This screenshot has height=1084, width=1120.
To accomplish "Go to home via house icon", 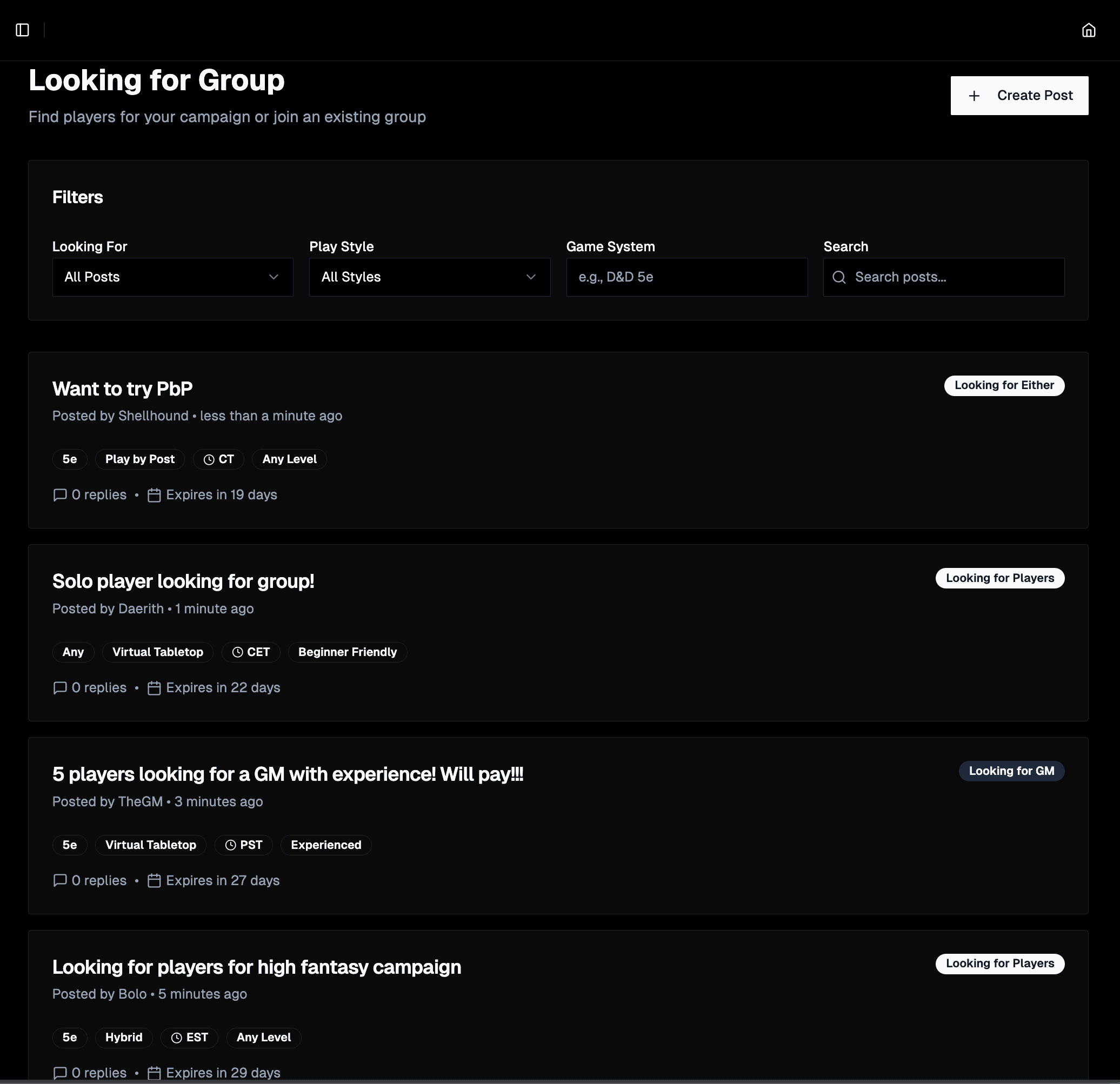I will pyautogui.click(x=1089, y=30).
